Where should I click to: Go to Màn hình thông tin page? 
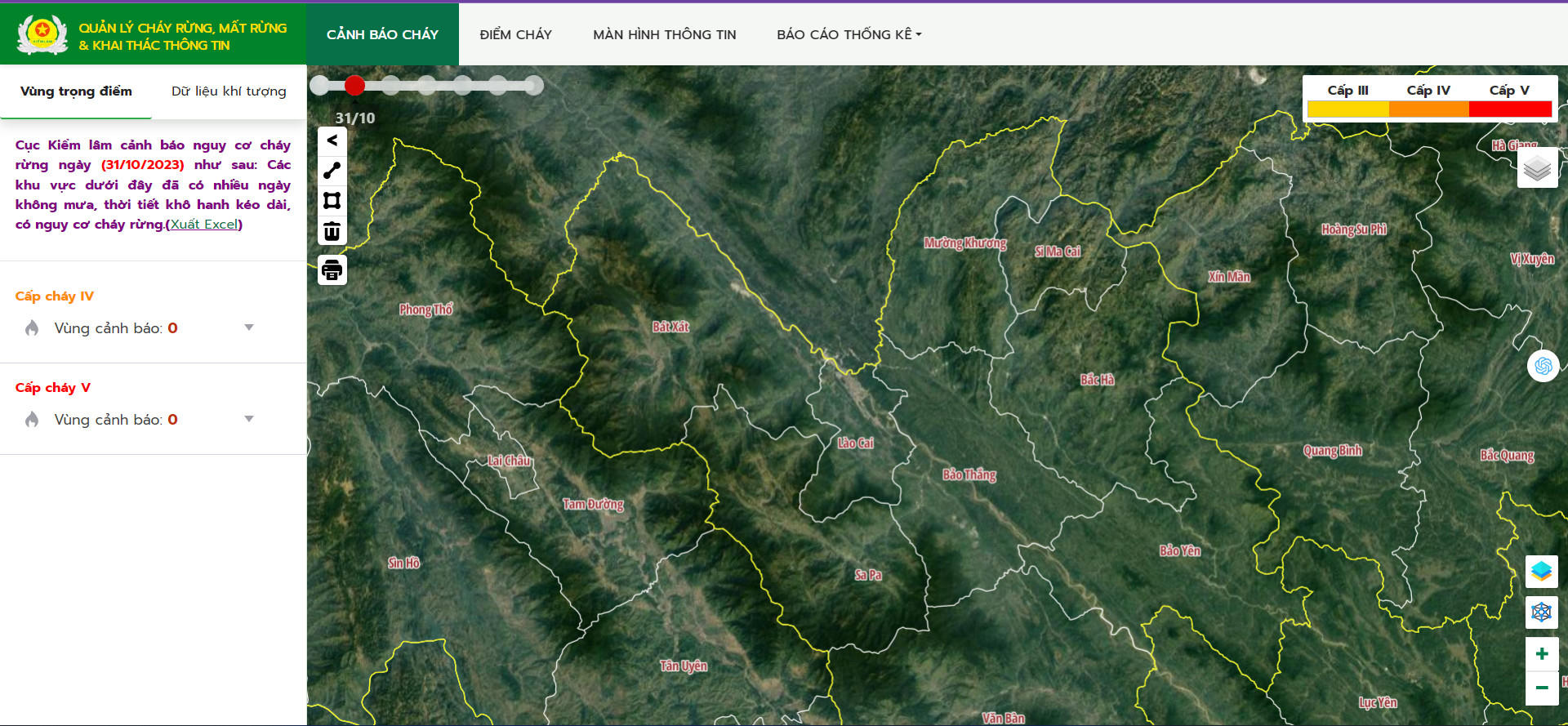(x=664, y=34)
